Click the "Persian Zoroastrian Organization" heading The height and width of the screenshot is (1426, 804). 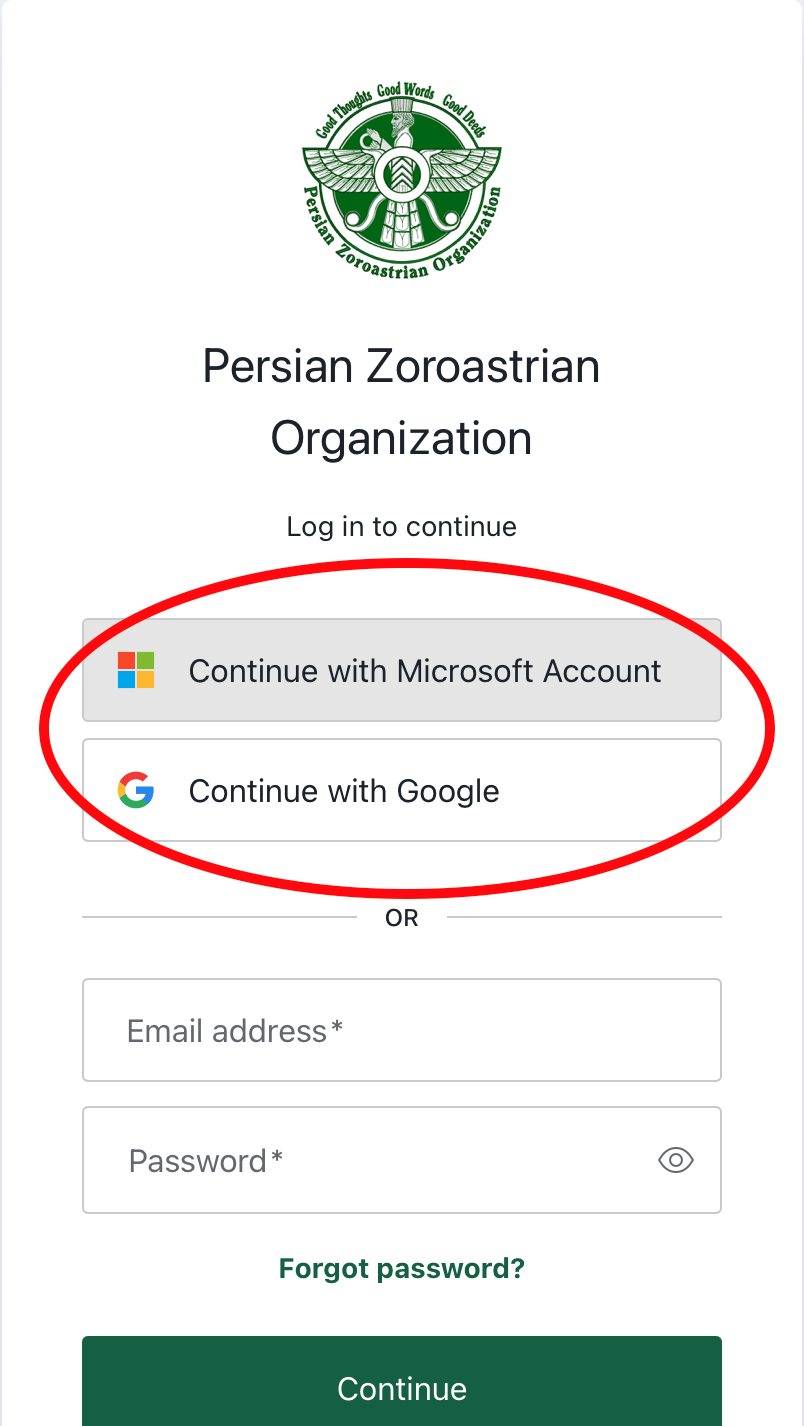[401, 402]
